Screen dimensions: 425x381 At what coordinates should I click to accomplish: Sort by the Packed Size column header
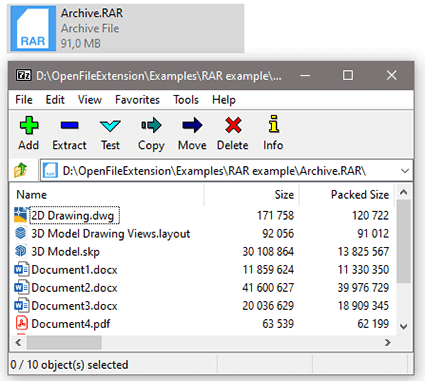click(360, 195)
